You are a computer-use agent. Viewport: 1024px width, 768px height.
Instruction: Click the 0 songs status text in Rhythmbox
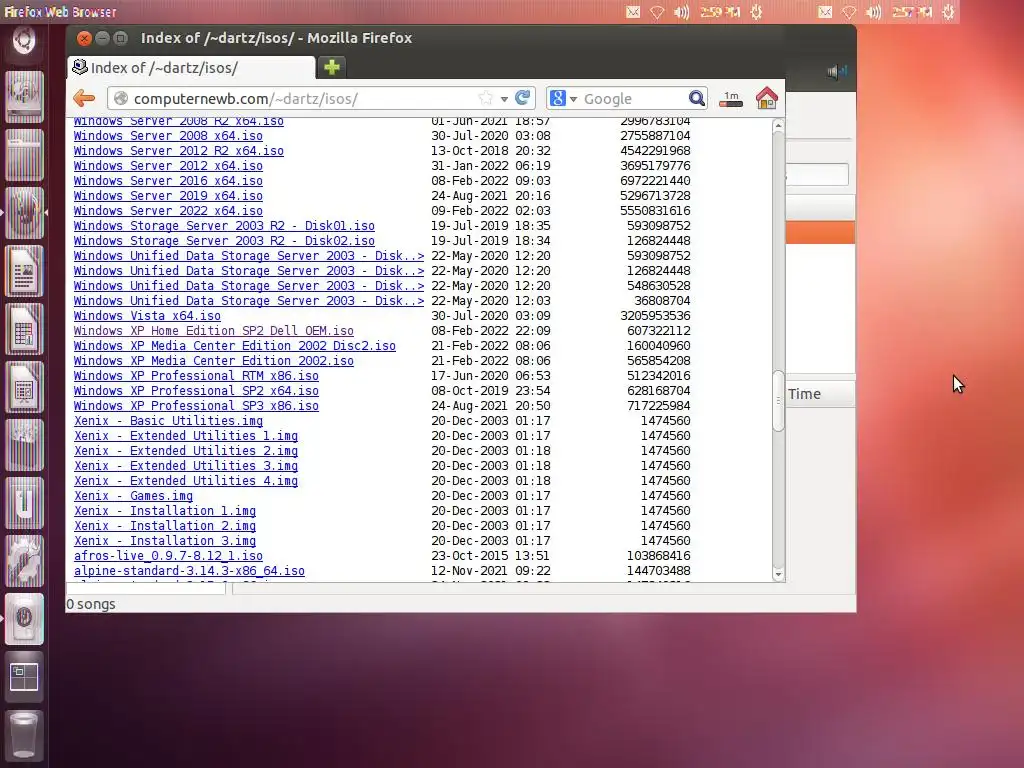pos(91,604)
